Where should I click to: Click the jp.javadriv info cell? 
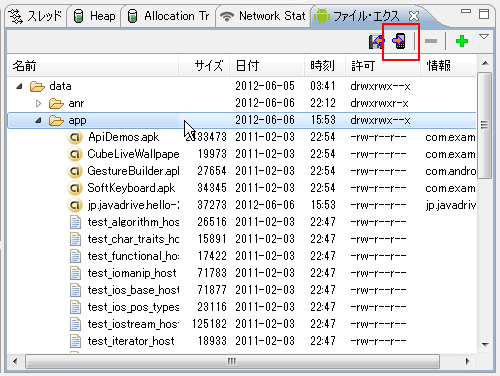coord(450,205)
